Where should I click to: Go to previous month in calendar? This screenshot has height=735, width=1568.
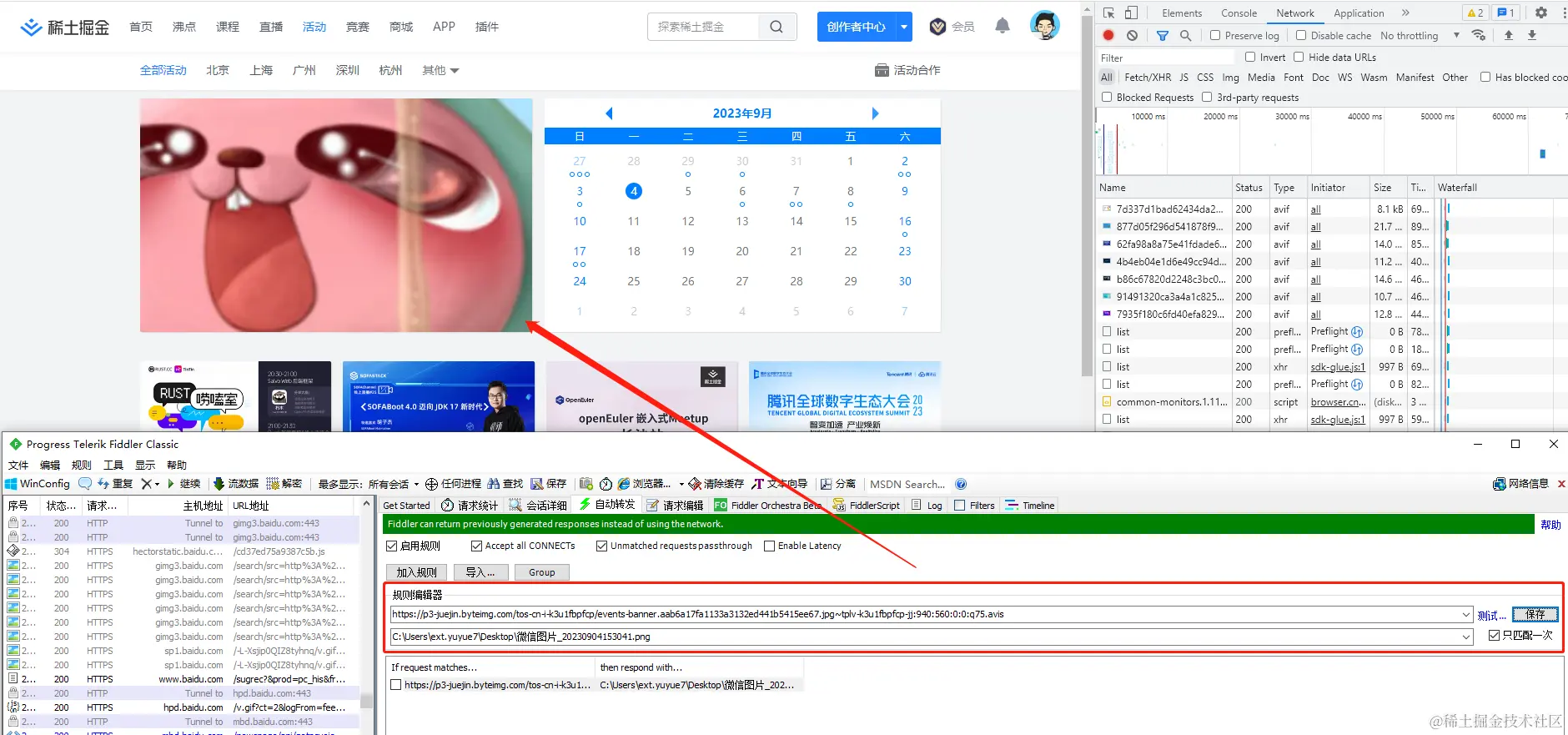pos(609,113)
